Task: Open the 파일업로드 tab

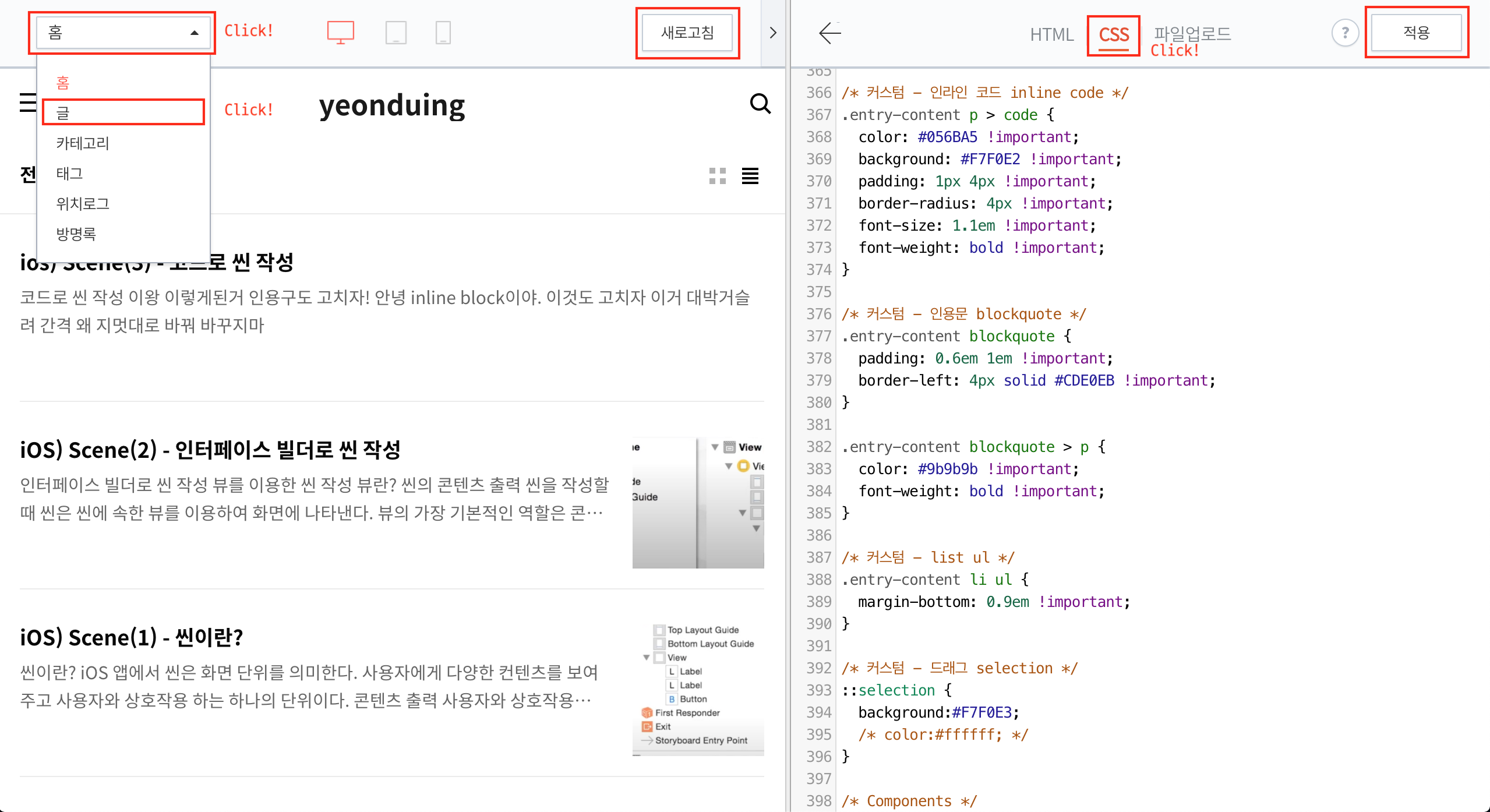Action: pos(1192,33)
